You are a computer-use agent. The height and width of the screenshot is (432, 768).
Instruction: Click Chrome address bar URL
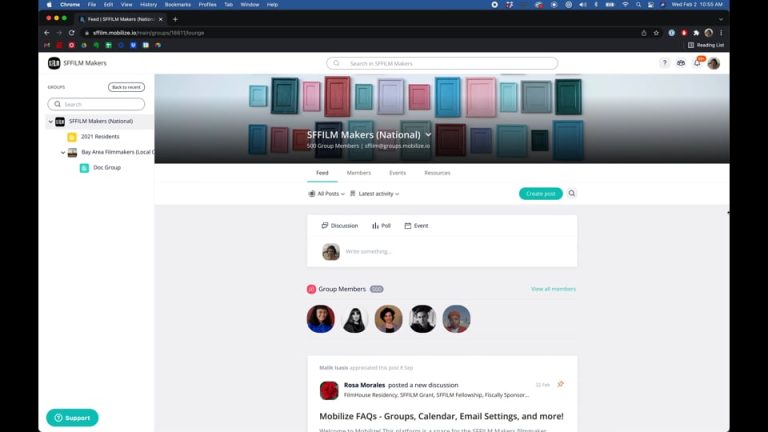click(x=148, y=33)
